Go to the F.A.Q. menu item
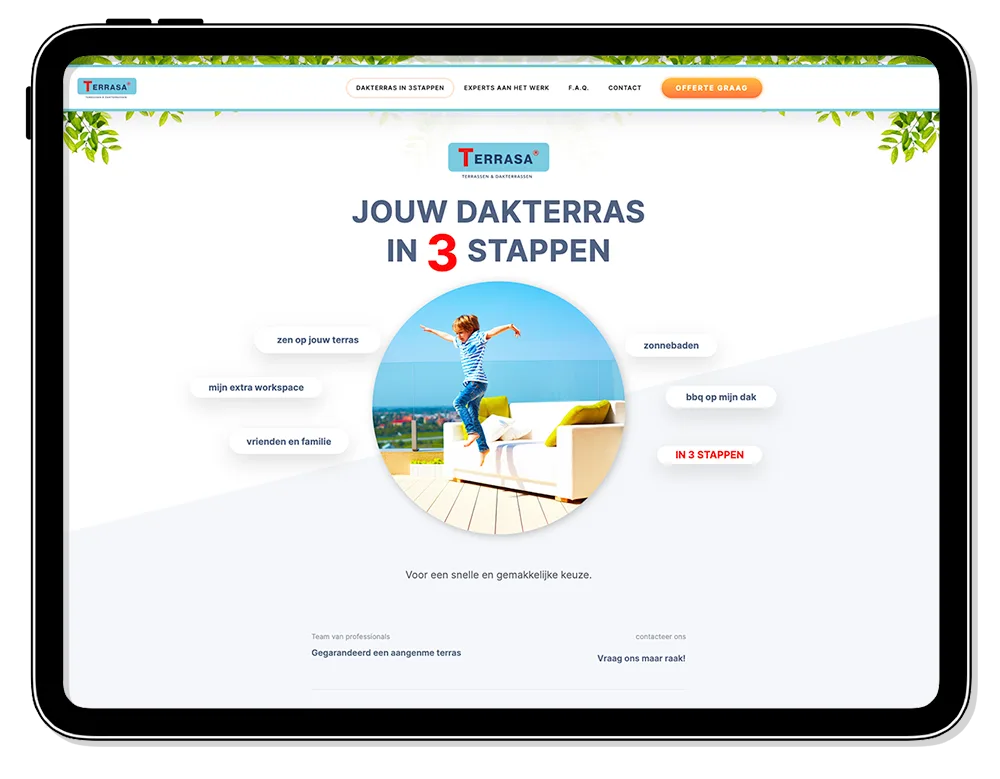The width and height of the screenshot is (1000, 779). 578,88
